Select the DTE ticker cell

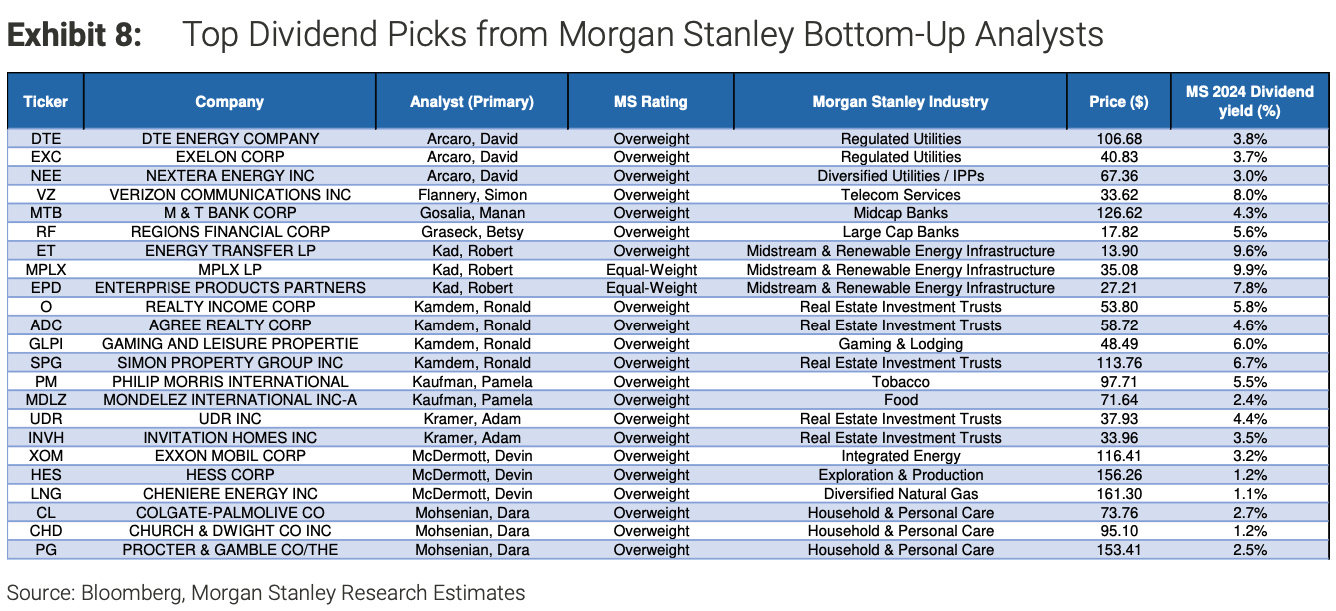[45, 139]
